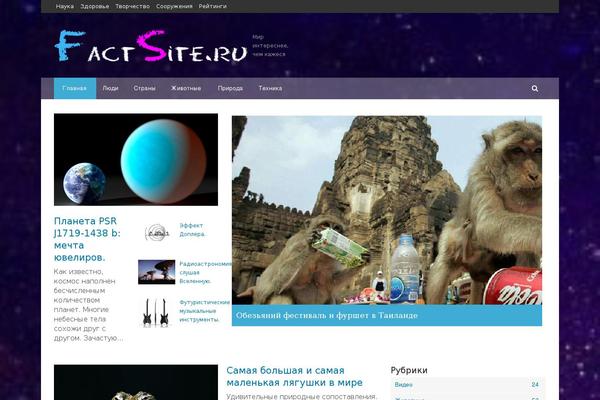Image resolution: width=600 pixels, height=400 pixels.
Task: Click the site tagline next to logo
Action: click(x=270, y=46)
